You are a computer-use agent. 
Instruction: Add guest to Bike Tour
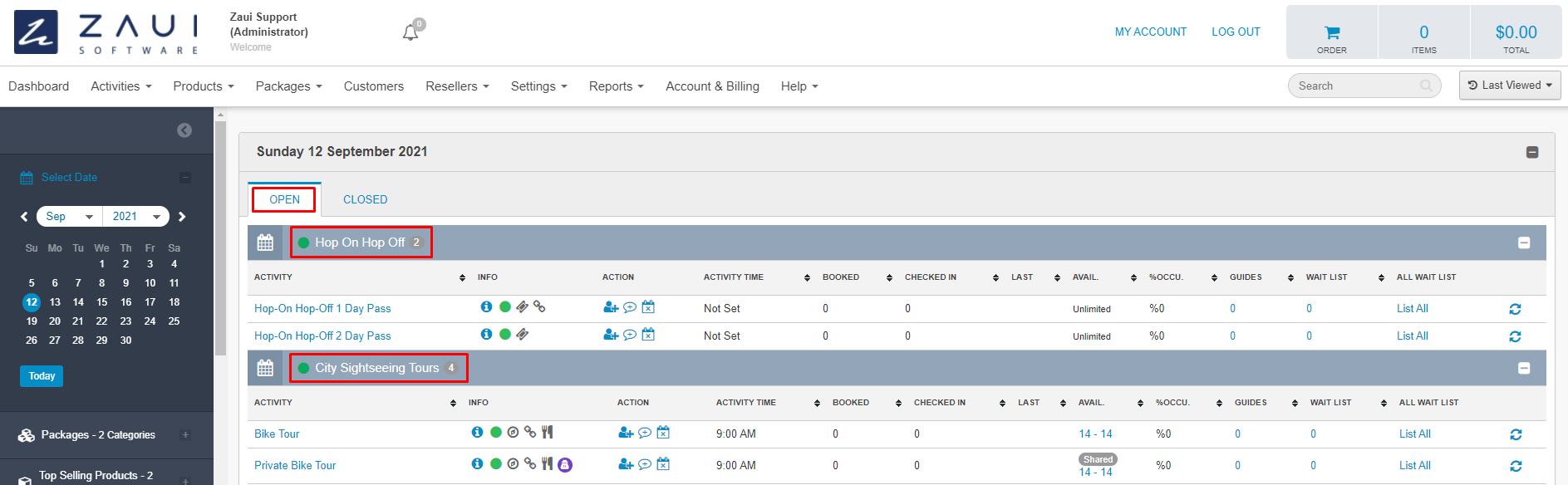[626, 433]
